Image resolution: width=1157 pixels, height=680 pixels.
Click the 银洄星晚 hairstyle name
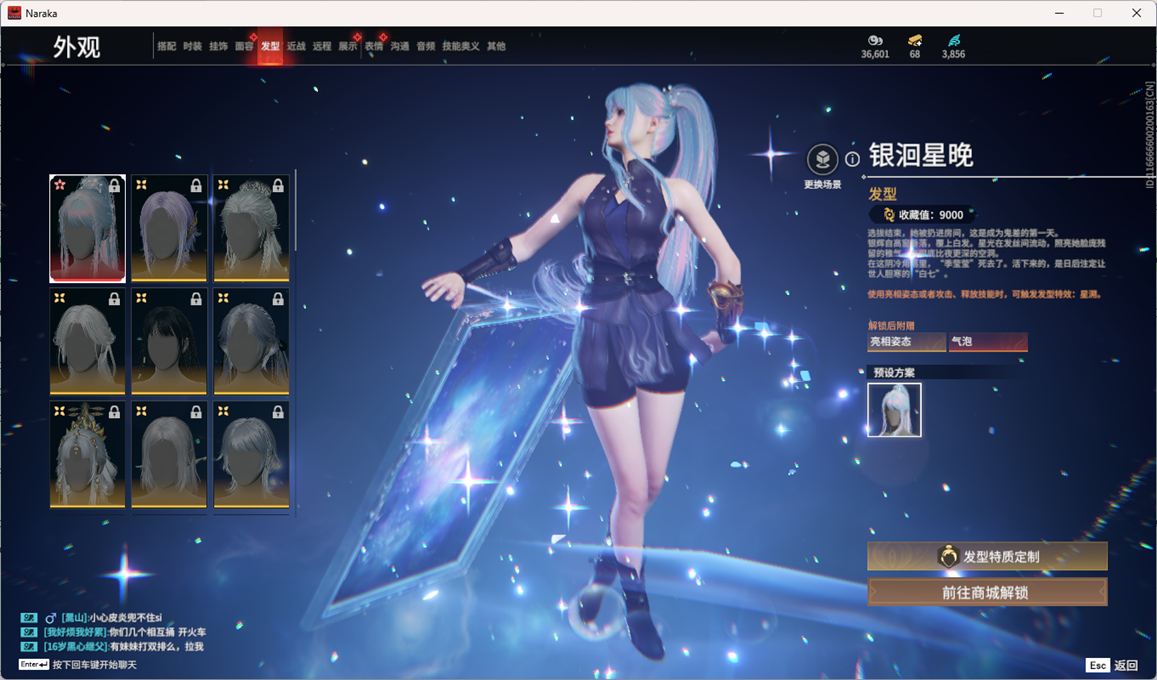point(921,156)
